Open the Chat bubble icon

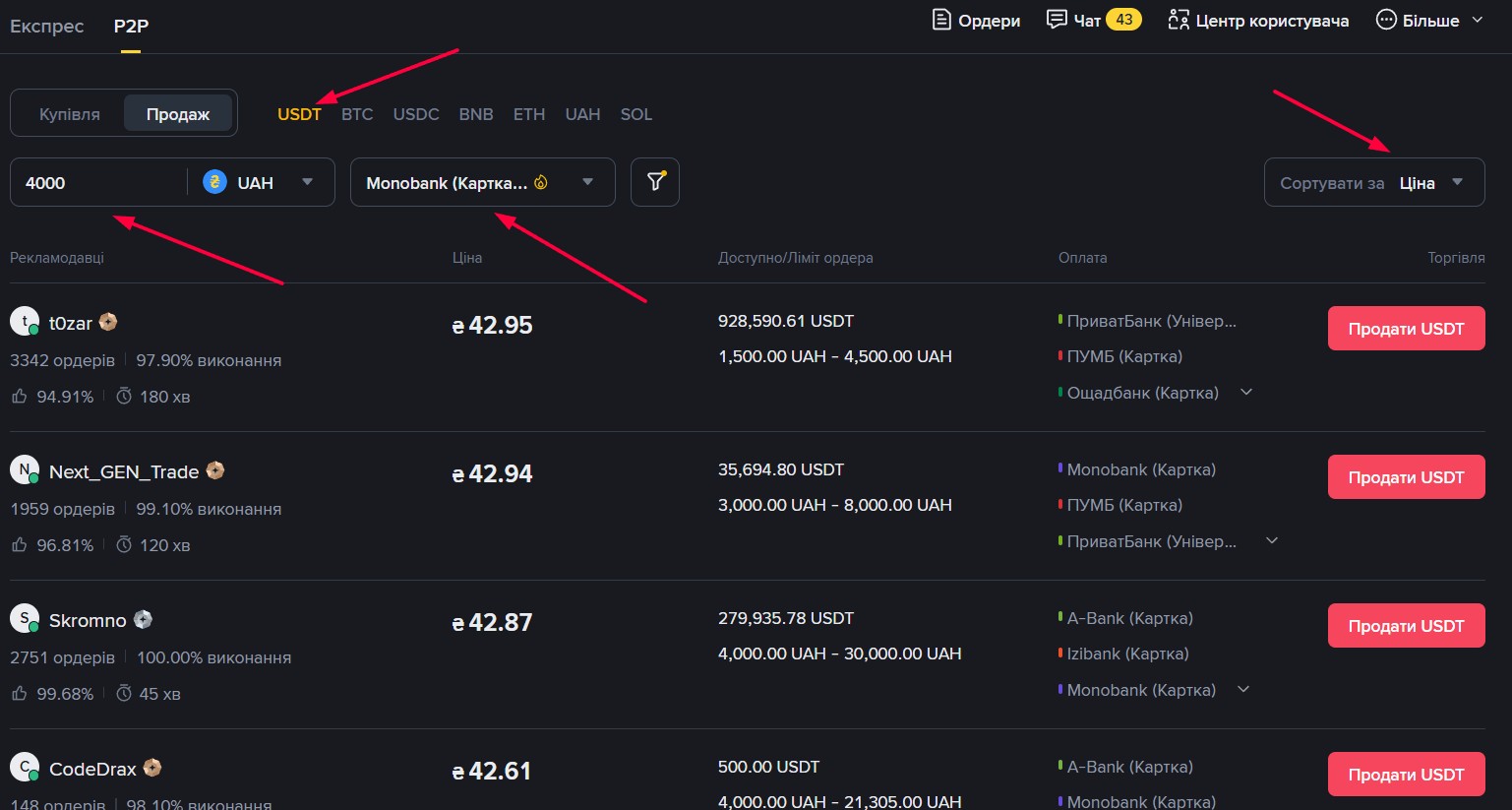[x=1057, y=20]
